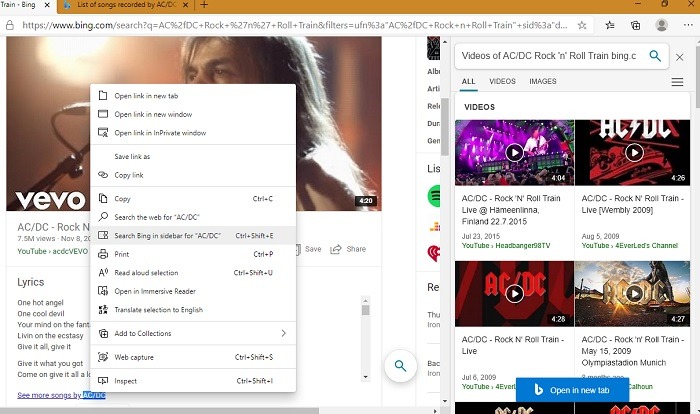Open the browser profile avatar
Image resolution: width=700 pixels, height=414 pixels.
point(661,25)
